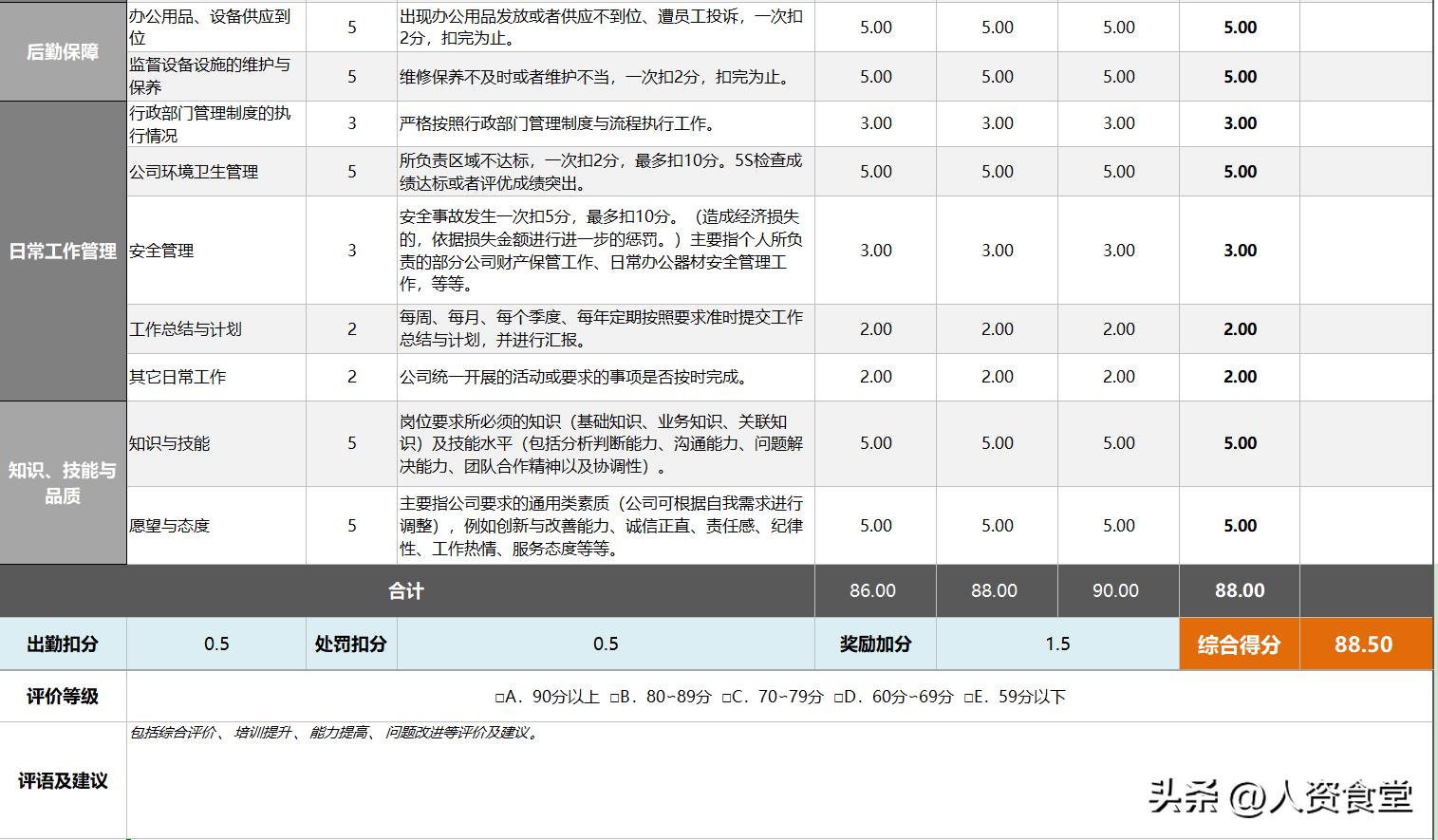Check the "D．60分~69分" checkbox
This screenshot has width=1438, height=840.
(x=837, y=697)
